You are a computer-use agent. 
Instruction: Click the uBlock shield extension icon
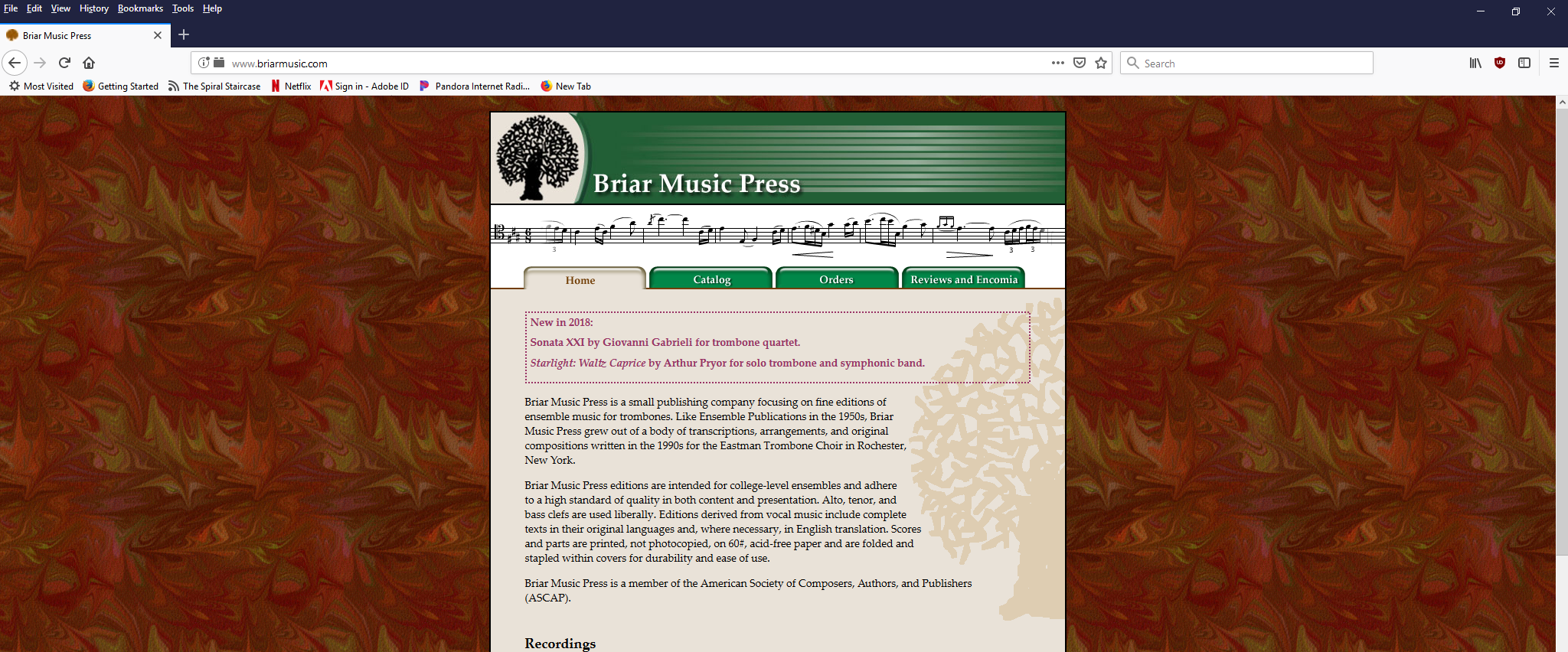pos(1500,63)
